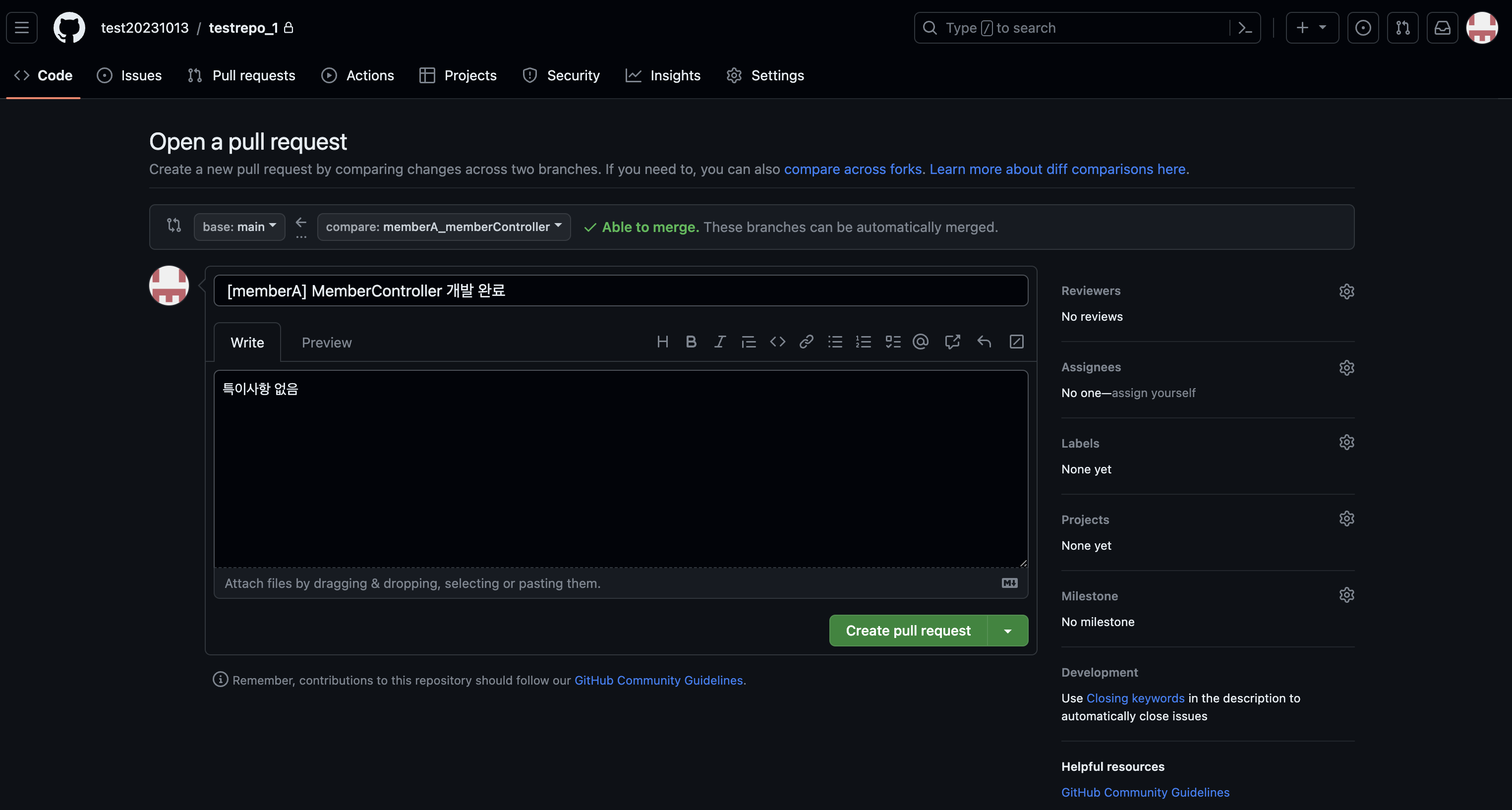Open the plus create-new dropdown

point(1311,28)
